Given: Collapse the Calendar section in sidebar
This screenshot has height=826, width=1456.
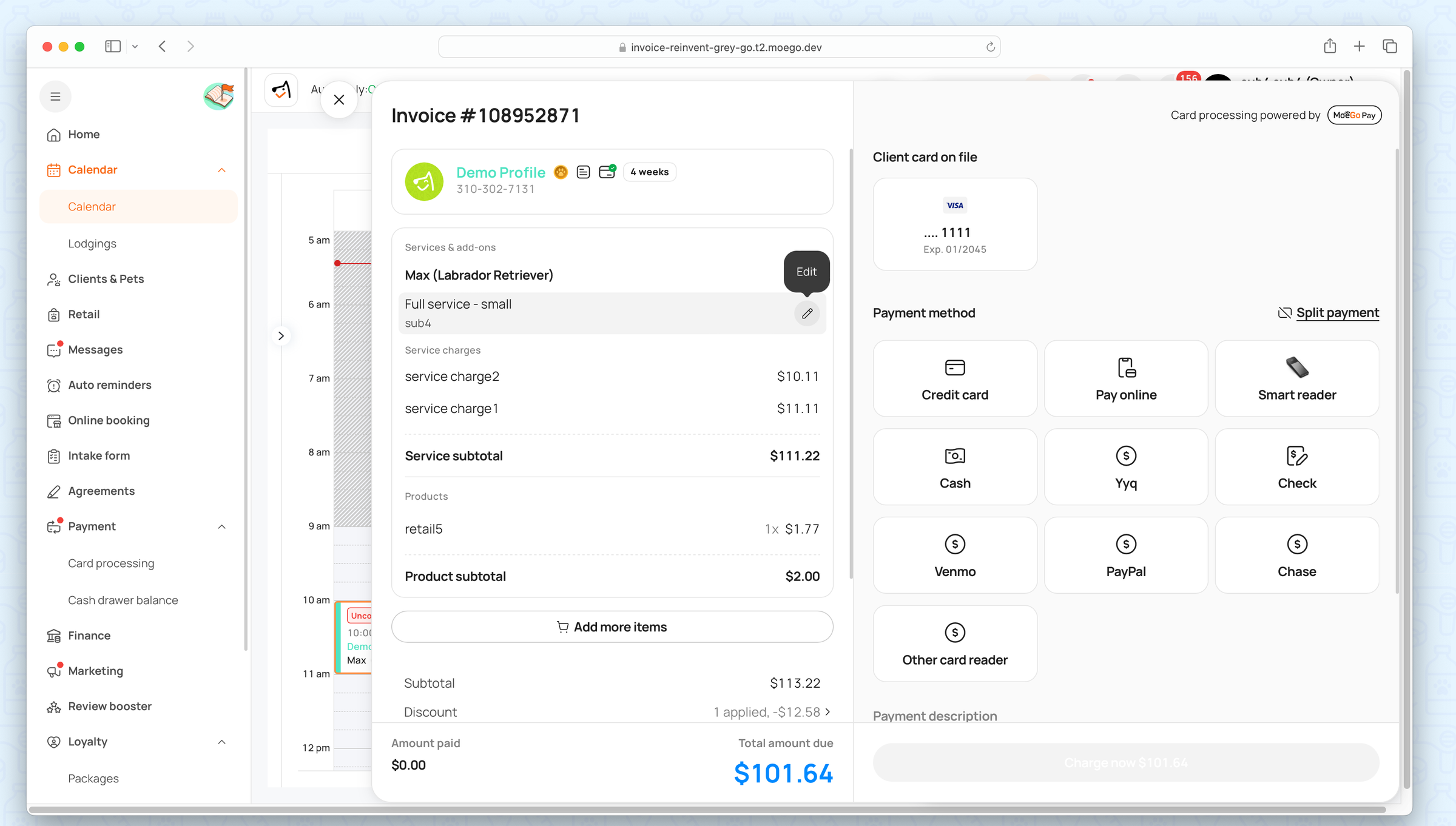Looking at the screenshot, I should pyautogui.click(x=222, y=170).
